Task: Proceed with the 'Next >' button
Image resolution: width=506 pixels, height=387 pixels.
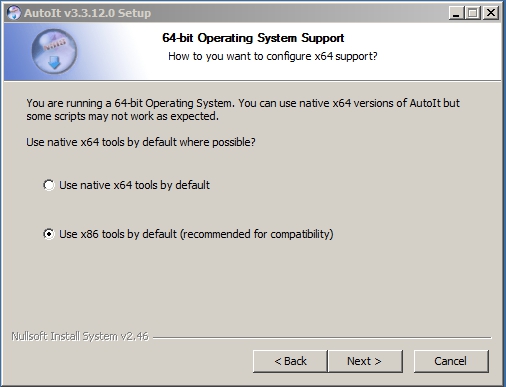Action: click(365, 361)
